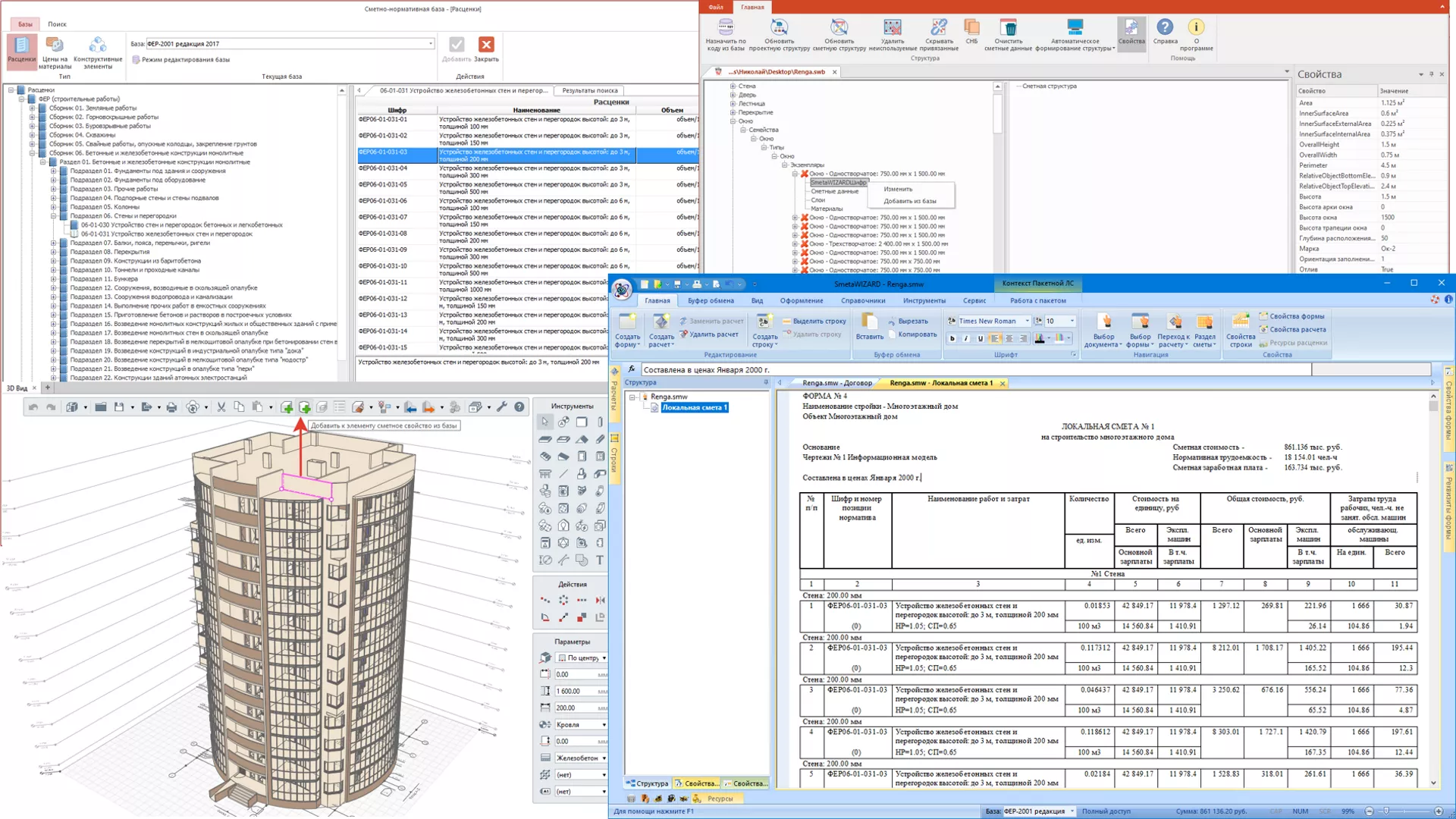Viewport: 1456px width, 819px height.
Task: Open the База ФЕР-2001 dropdown
Action: pyautogui.click(x=431, y=43)
